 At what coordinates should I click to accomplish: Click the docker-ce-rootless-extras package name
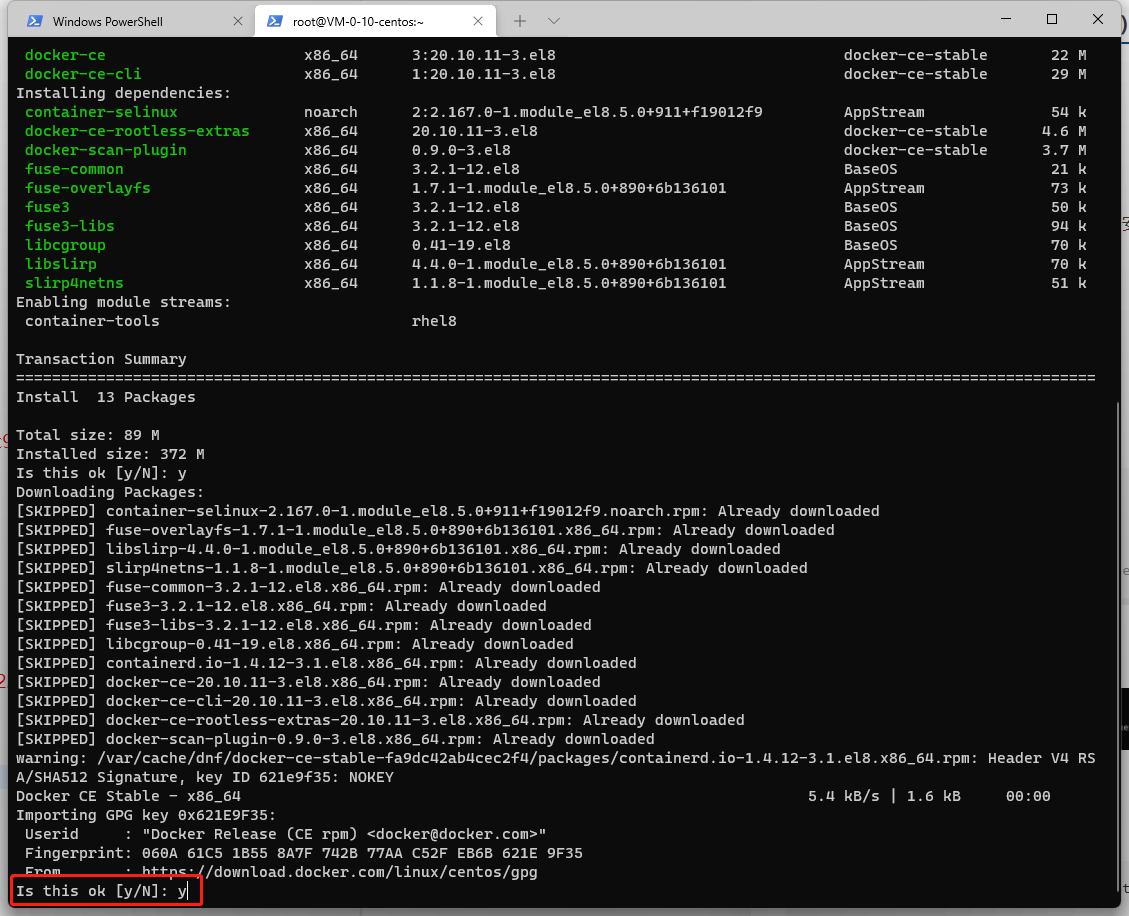point(137,131)
